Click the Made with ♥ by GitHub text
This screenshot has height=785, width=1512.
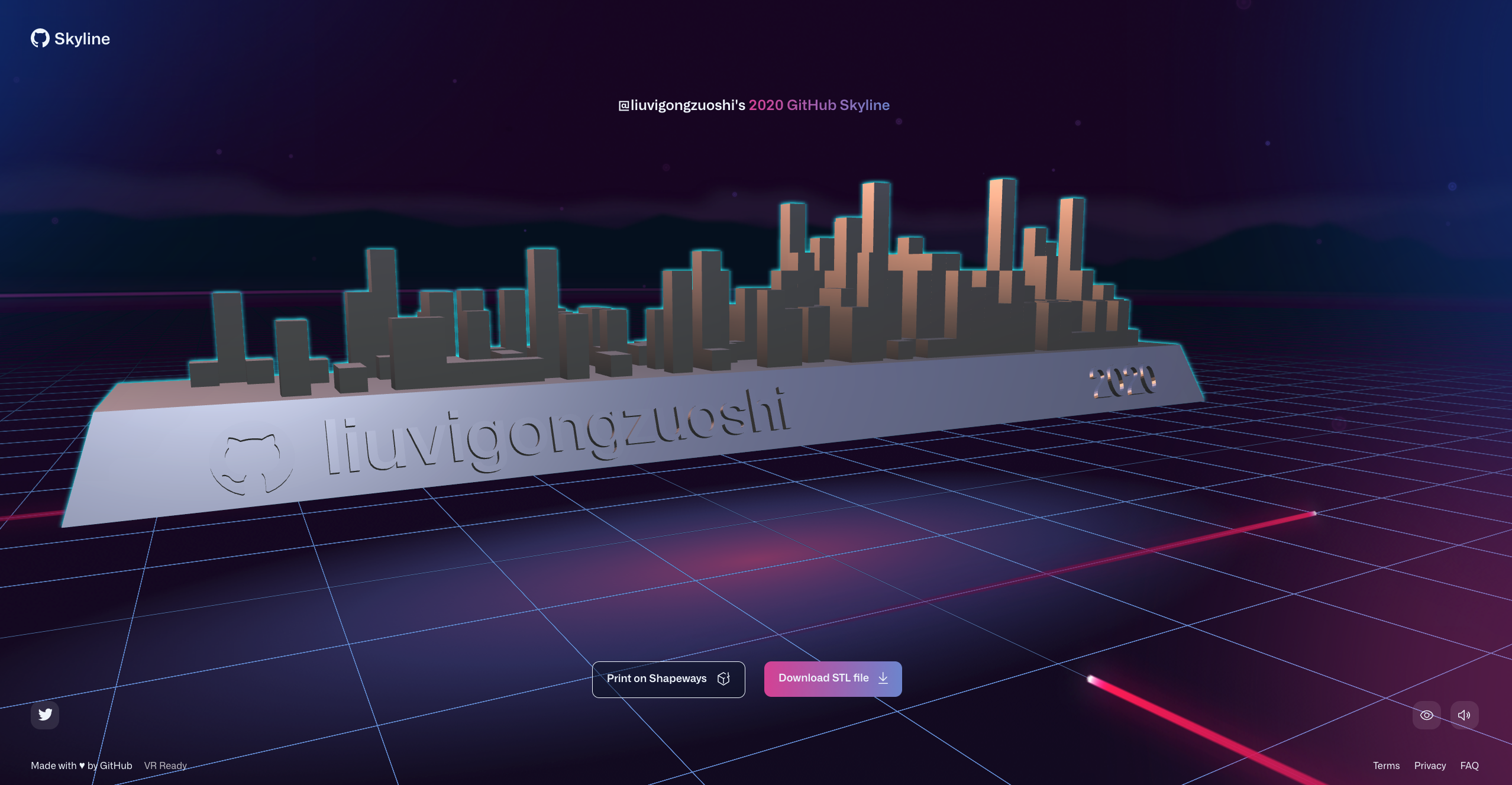coord(82,765)
